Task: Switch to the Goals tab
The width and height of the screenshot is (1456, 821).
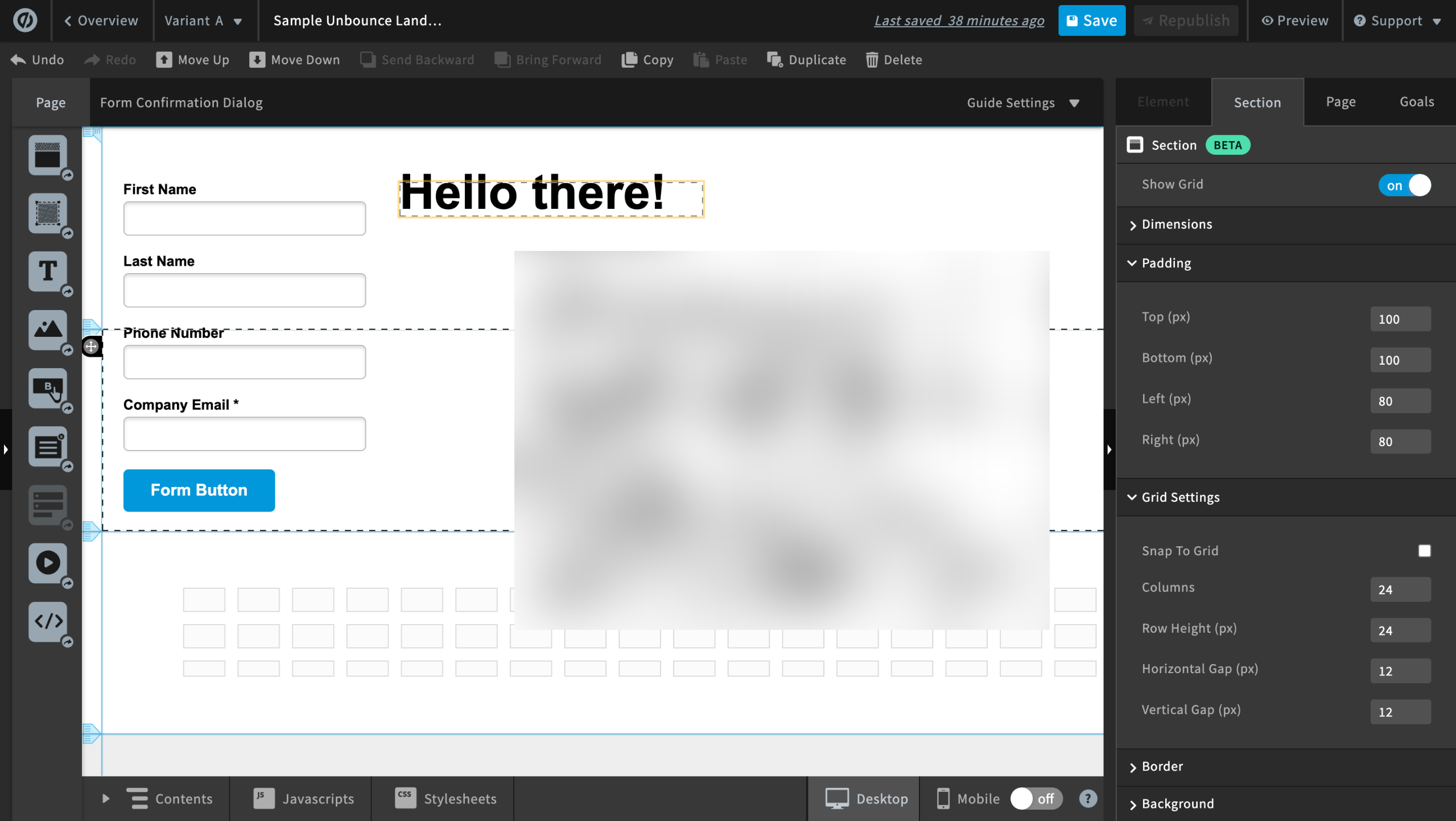Action: pyautogui.click(x=1416, y=102)
